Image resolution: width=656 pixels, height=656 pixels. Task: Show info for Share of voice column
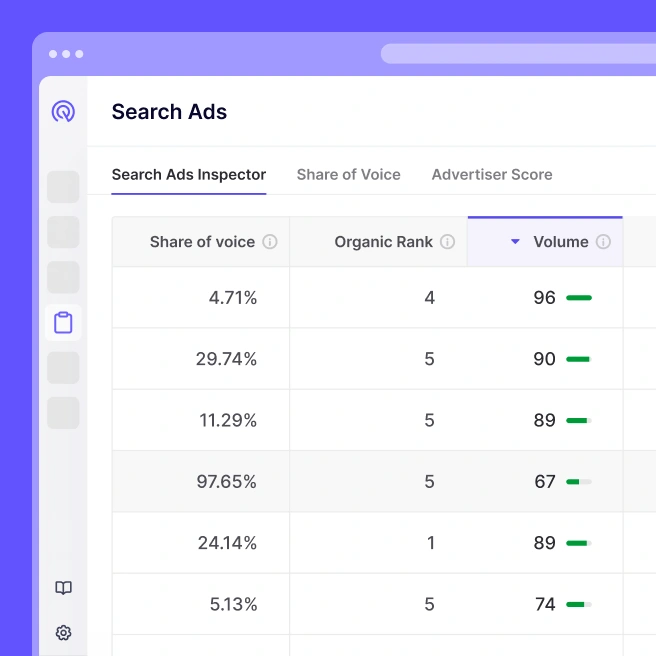(270, 242)
